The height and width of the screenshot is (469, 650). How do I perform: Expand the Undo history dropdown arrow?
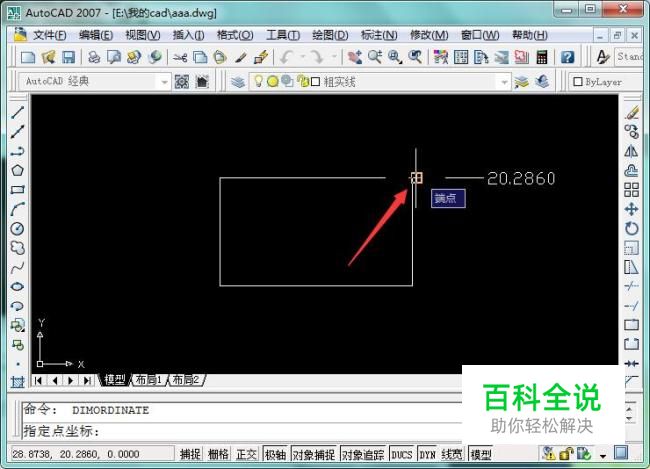(x=302, y=57)
